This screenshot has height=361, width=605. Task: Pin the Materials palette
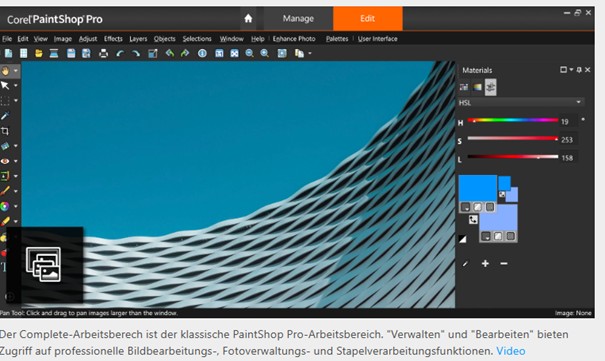(579, 70)
